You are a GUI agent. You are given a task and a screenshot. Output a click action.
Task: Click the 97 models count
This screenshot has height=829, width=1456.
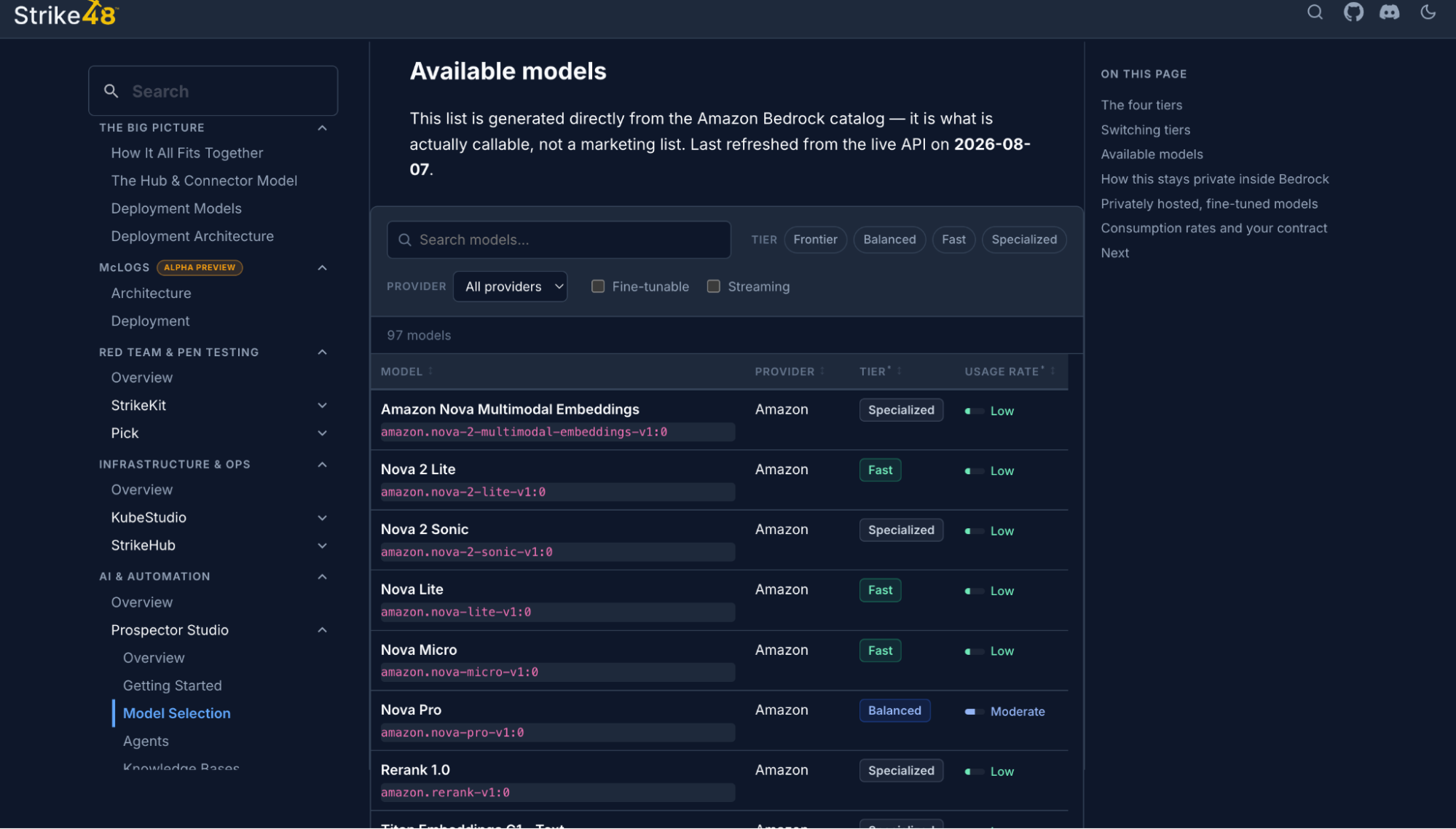[419, 336]
